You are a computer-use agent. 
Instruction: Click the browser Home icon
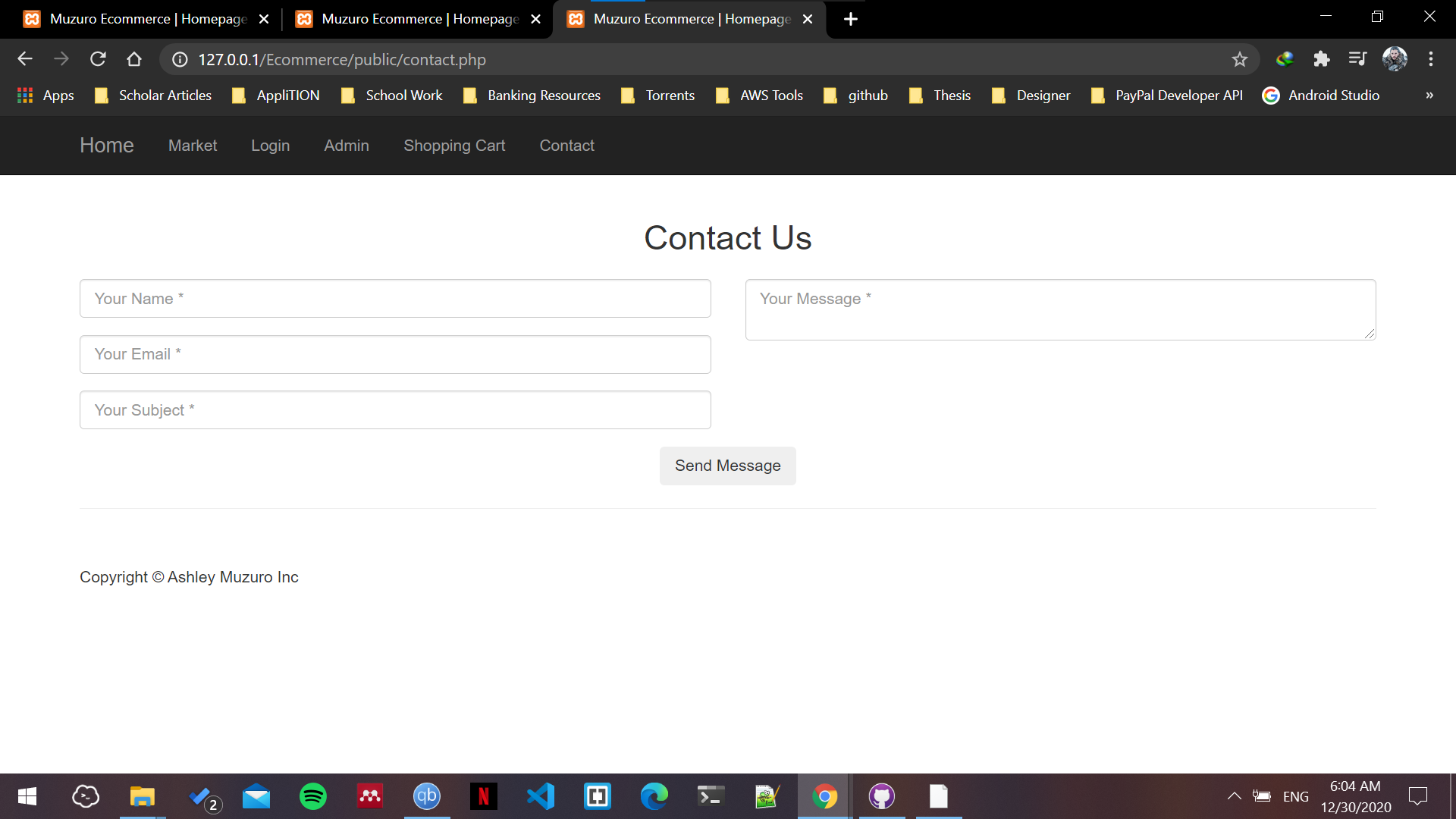(x=134, y=59)
